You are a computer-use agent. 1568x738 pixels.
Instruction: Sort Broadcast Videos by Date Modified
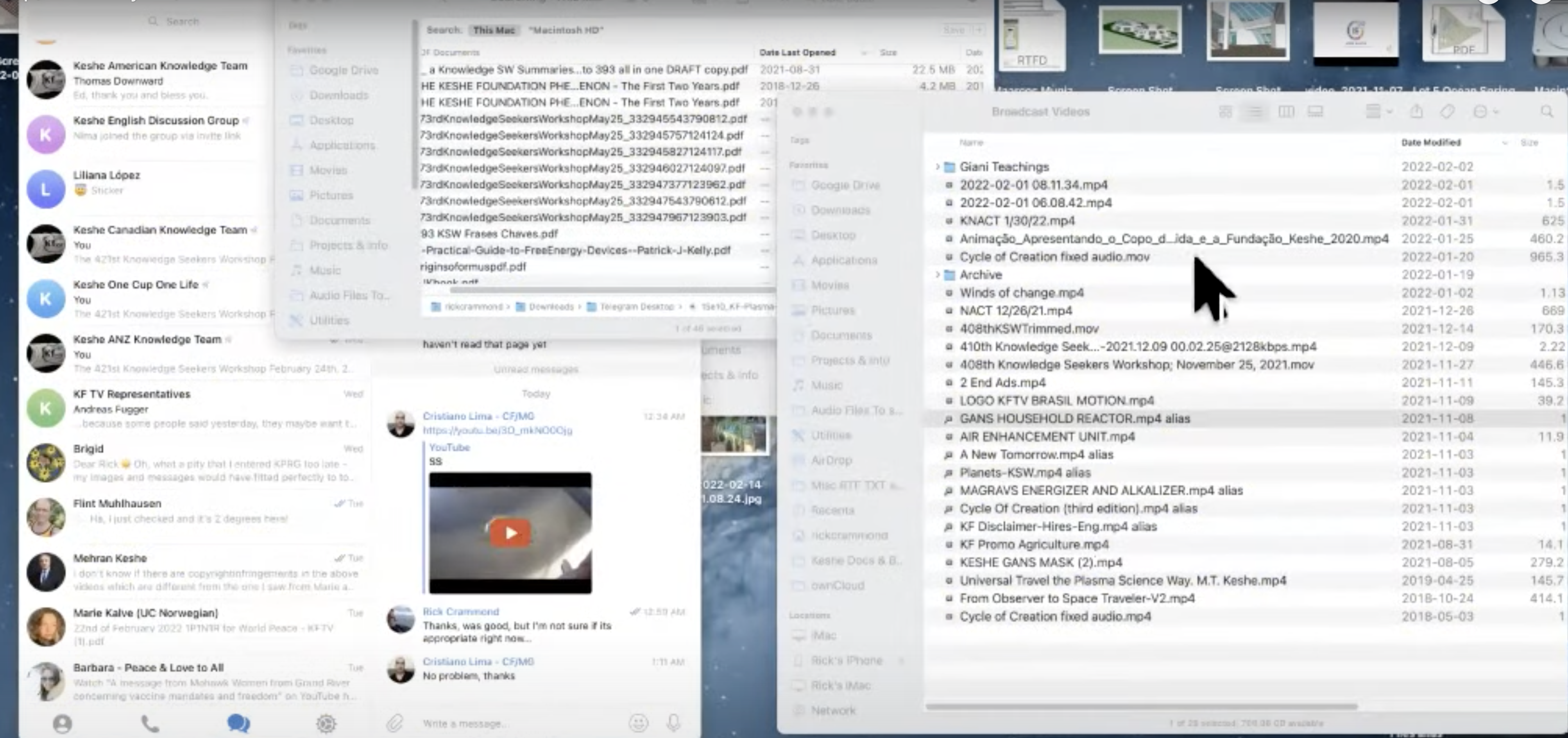click(x=1430, y=143)
